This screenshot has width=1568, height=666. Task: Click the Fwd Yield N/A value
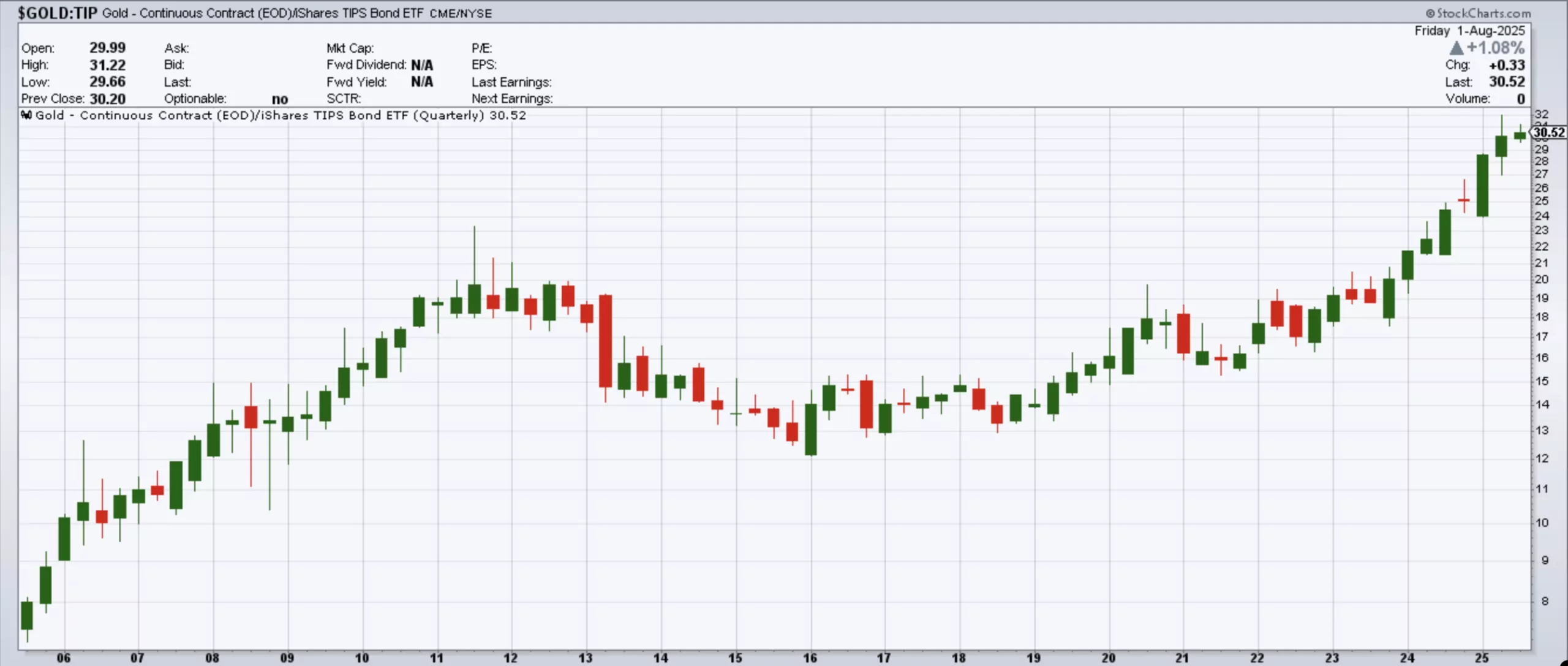click(422, 81)
